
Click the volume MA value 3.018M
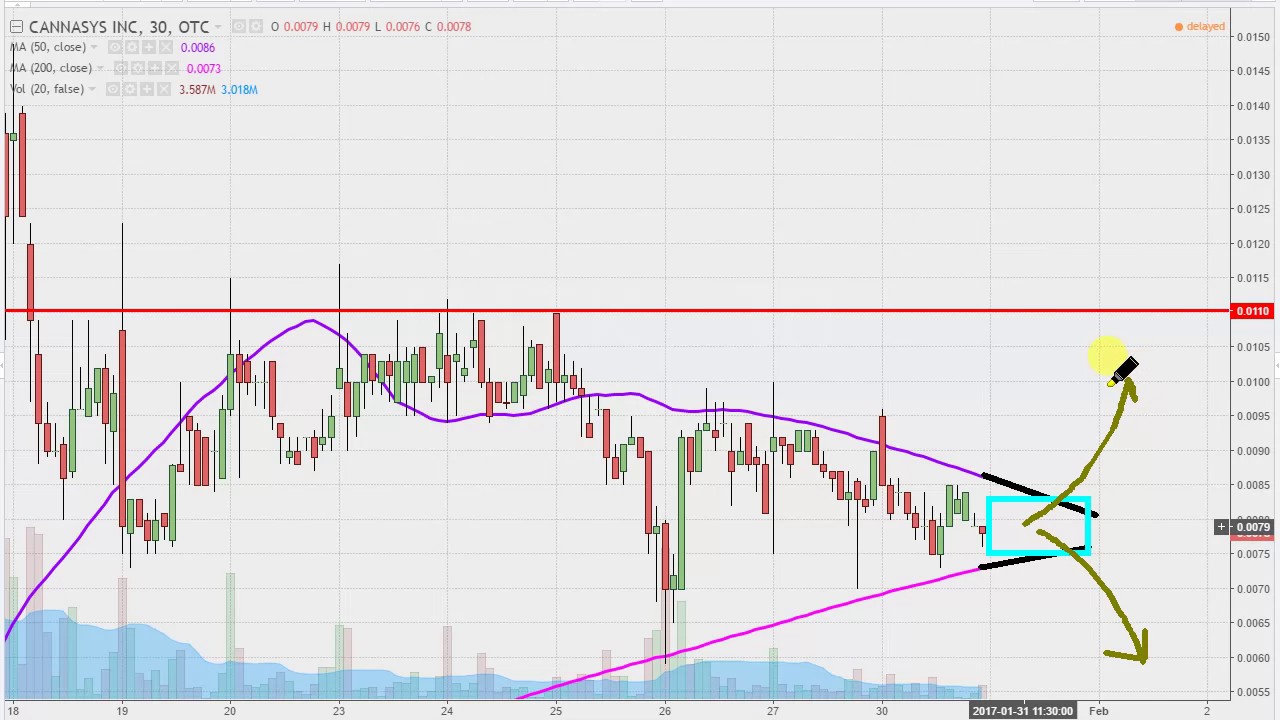coord(239,90)
